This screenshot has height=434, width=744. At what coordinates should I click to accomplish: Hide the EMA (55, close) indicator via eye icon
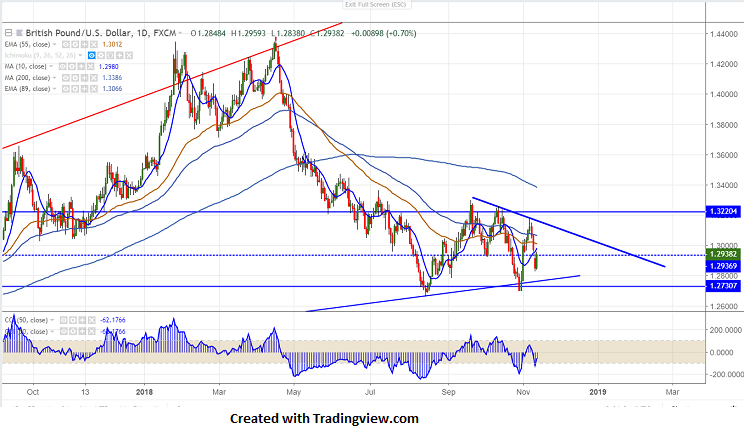pyautogui.click(x=66, y=45)
